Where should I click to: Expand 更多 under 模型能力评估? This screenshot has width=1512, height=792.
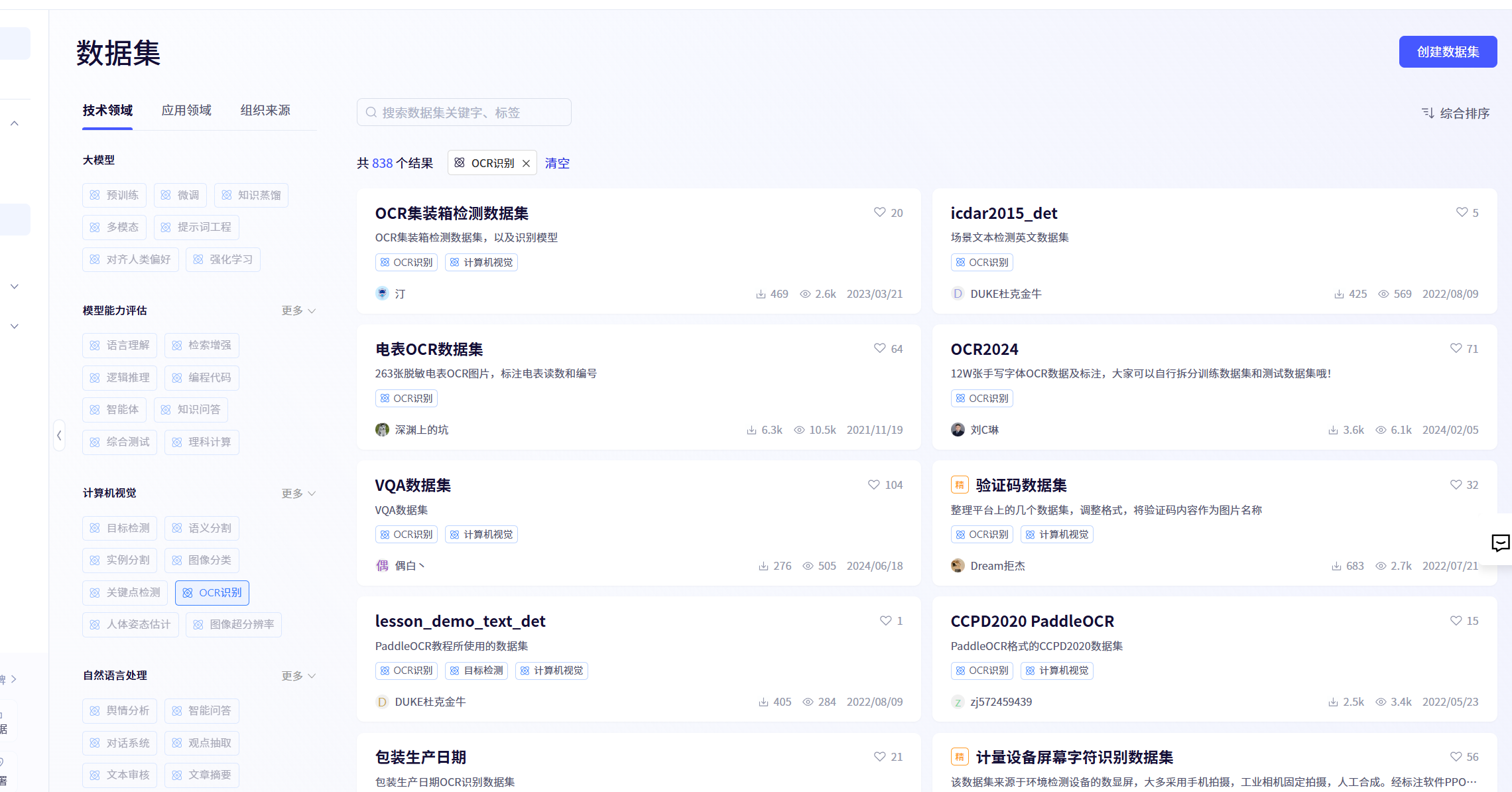point(298,310)
